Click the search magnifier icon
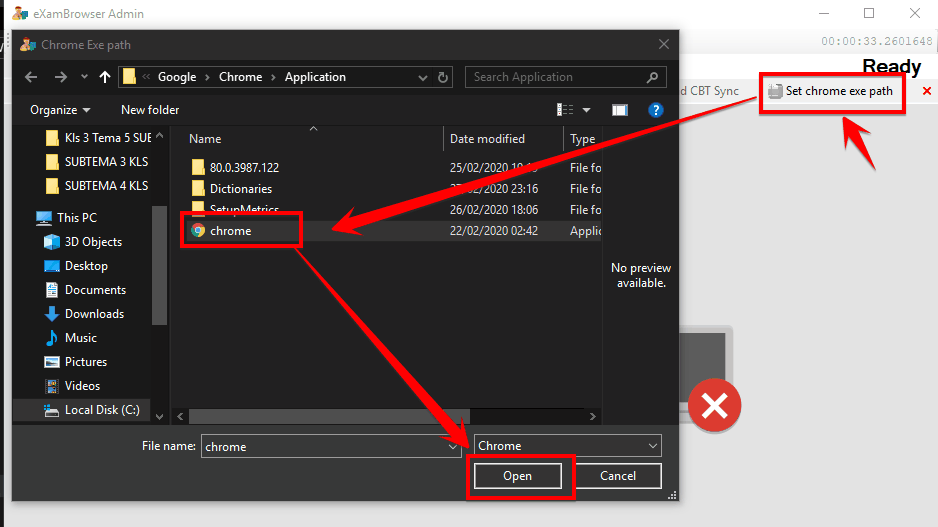The width and height of the screenshot is (938, 527). coord(653,77)
